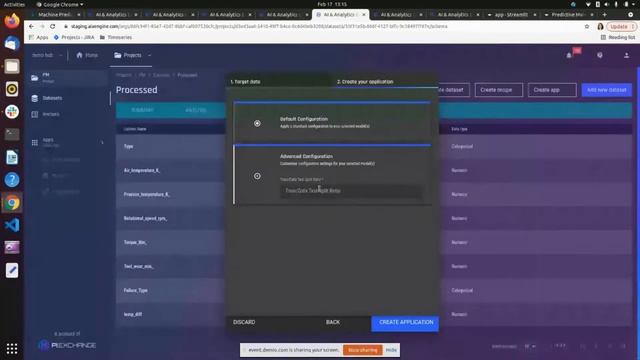This screenshot has width=640, height=360.
Task: Launch LibreOffice Writer from the dock
Action: (x=12, y=157)
